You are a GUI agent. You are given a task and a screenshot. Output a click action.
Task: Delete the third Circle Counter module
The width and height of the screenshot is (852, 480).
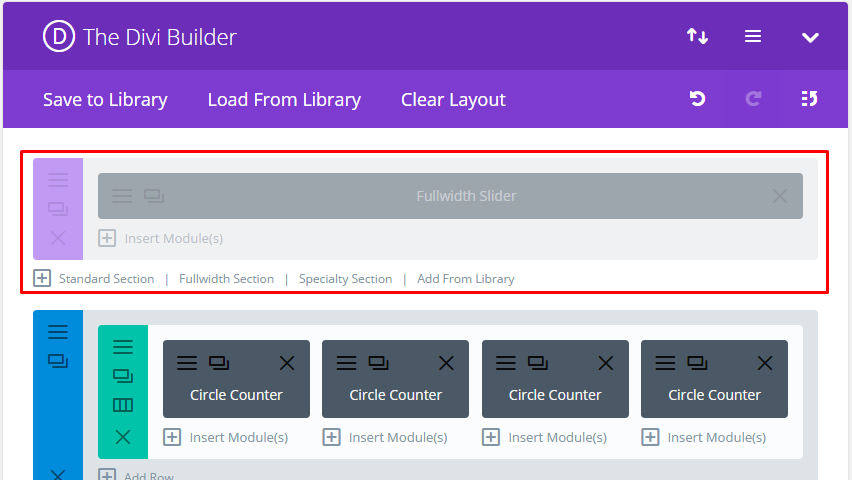[606, 363]
